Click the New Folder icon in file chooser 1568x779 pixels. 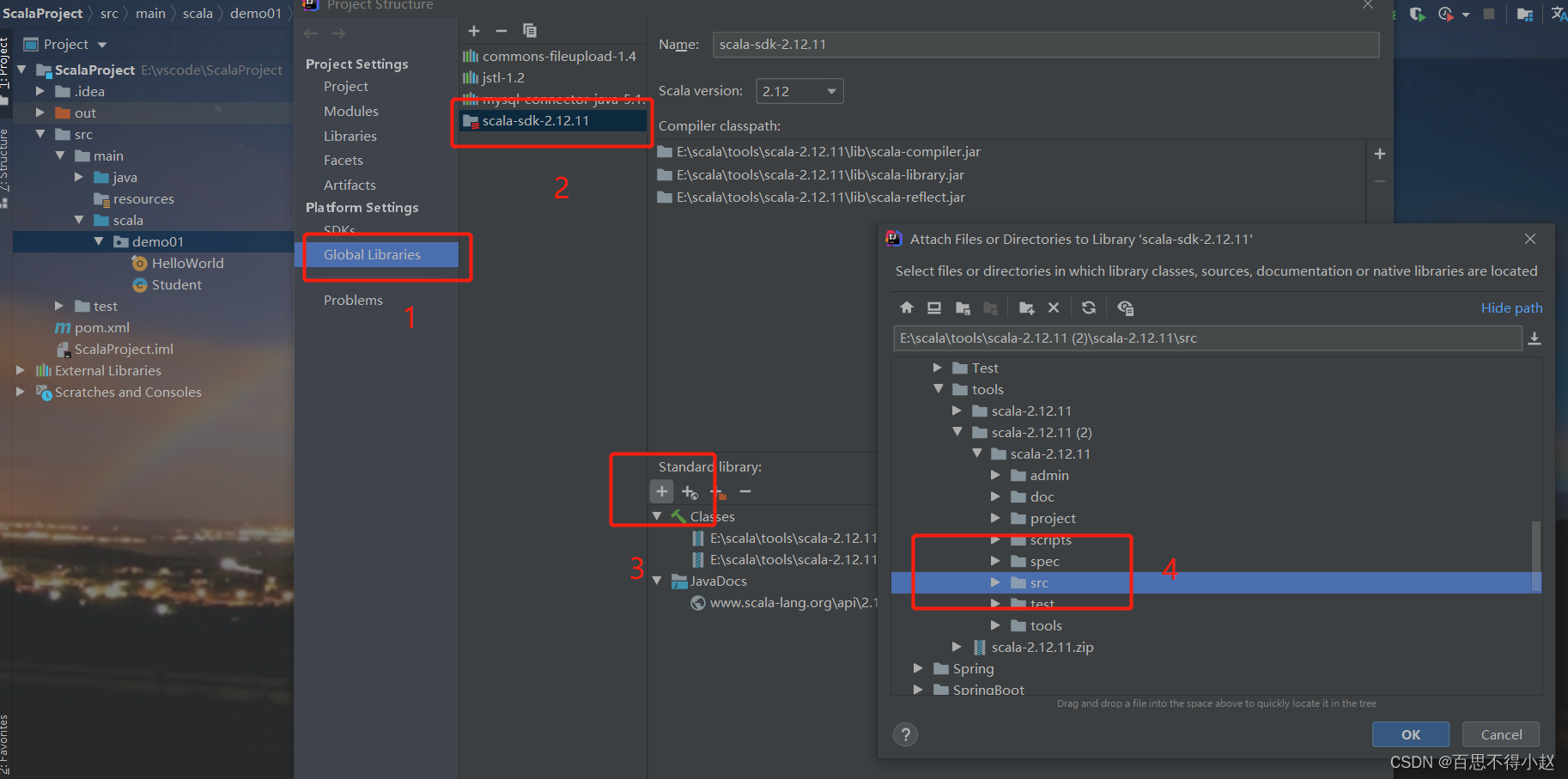pos(1026,307)
